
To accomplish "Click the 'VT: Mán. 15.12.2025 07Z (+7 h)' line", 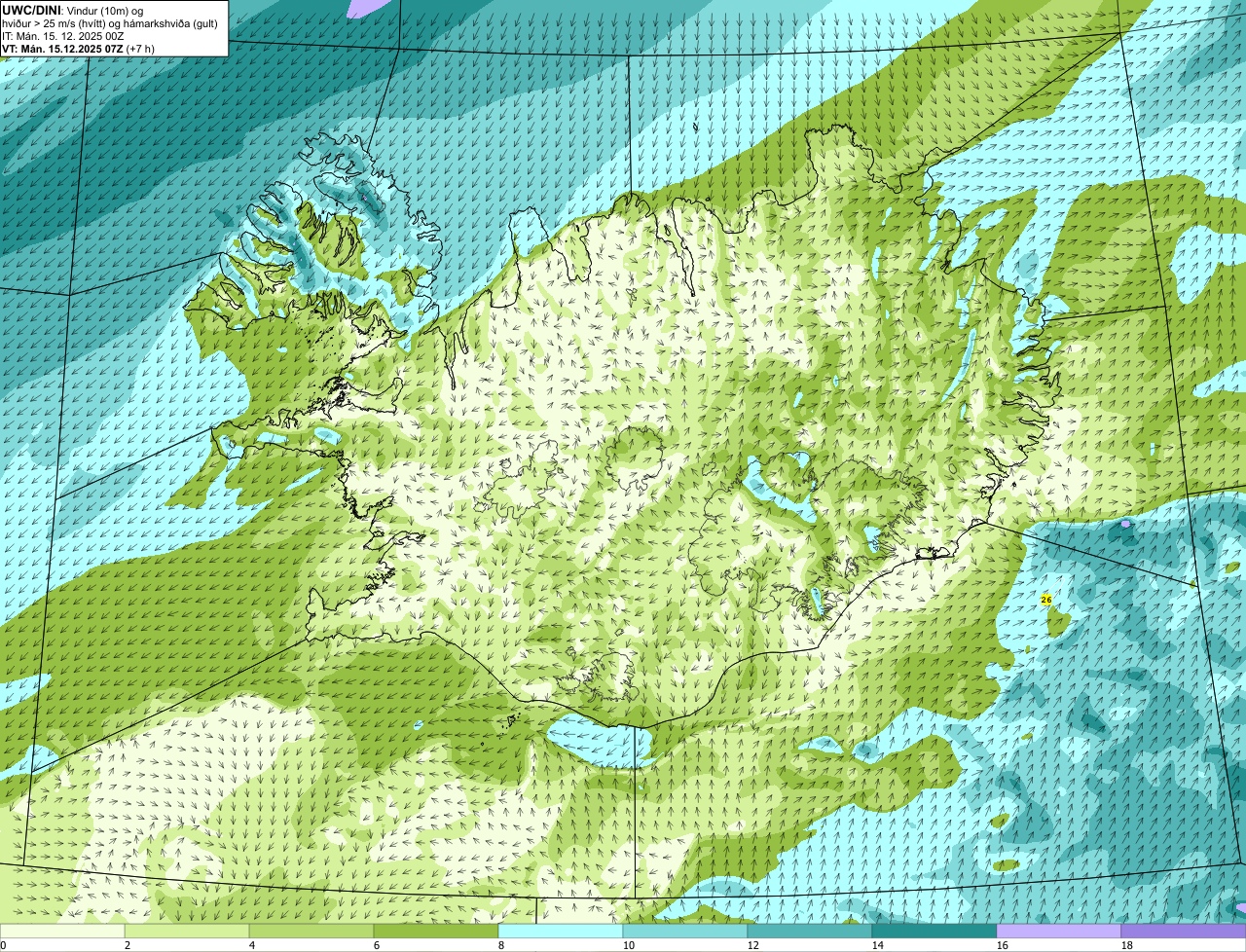I will [x=78, y=49].
